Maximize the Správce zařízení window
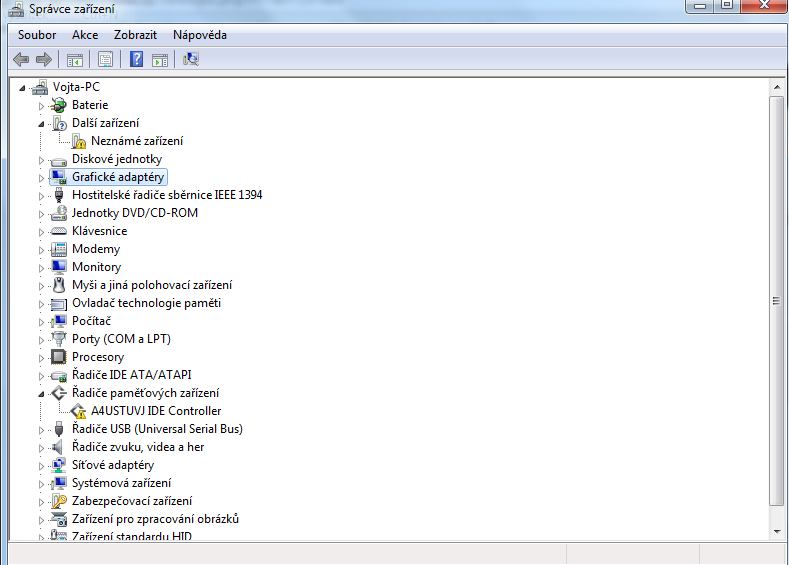The image size is (789, 565). (727, 6)
